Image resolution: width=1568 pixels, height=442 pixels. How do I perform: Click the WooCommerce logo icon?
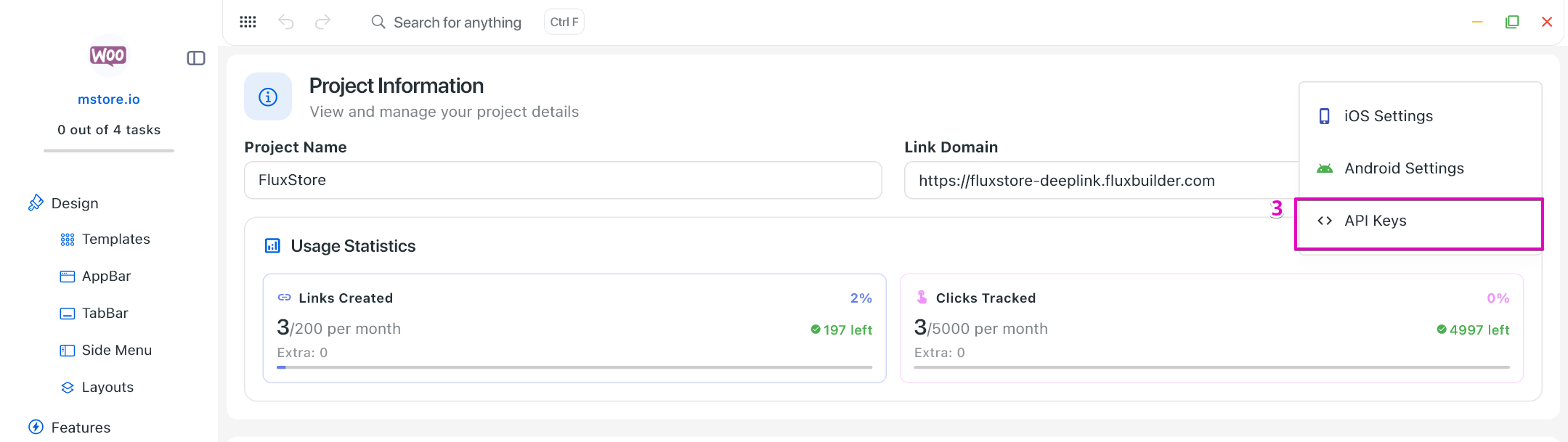pos(108,55)
